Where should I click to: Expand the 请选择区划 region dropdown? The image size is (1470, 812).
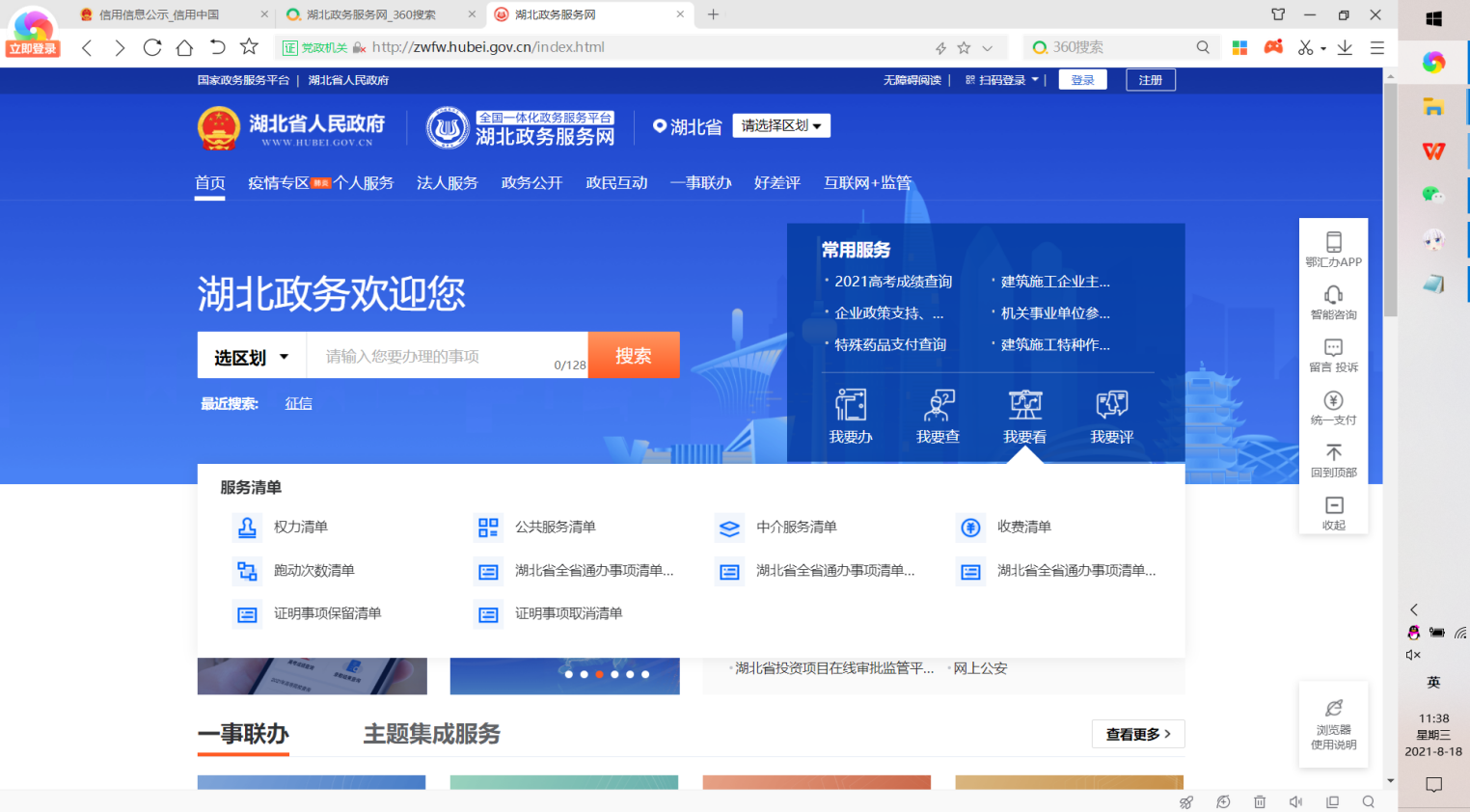pyautogui.click(x=781, y=126)
